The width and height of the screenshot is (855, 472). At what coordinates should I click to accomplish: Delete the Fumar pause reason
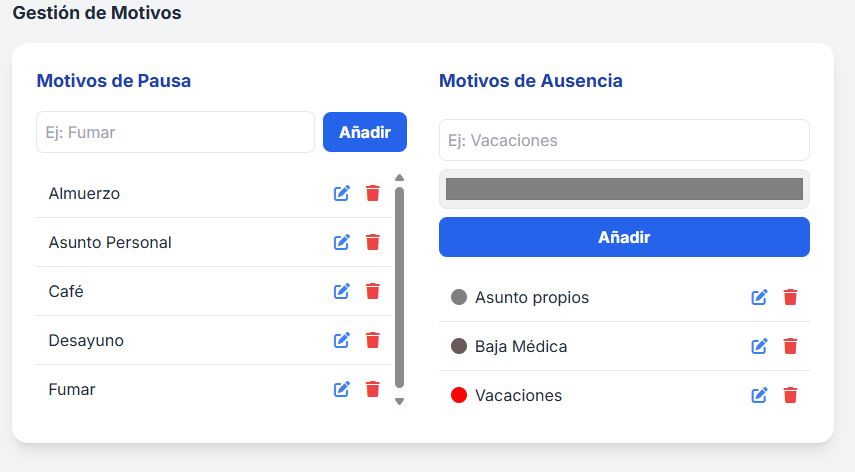(373, 389)
